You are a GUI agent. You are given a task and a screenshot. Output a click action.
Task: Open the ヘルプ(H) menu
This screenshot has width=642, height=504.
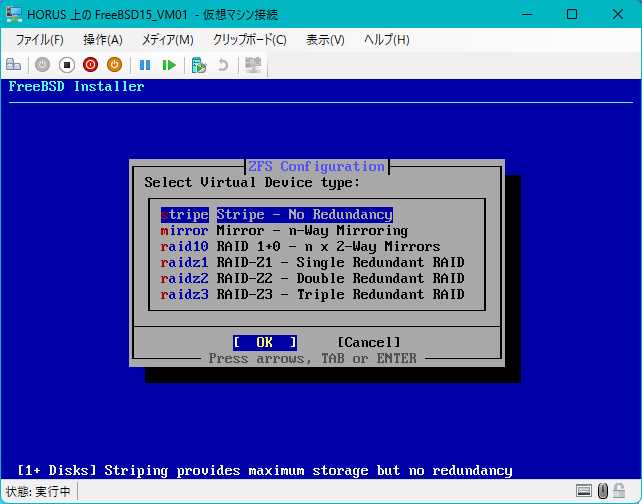pos(387,40)
